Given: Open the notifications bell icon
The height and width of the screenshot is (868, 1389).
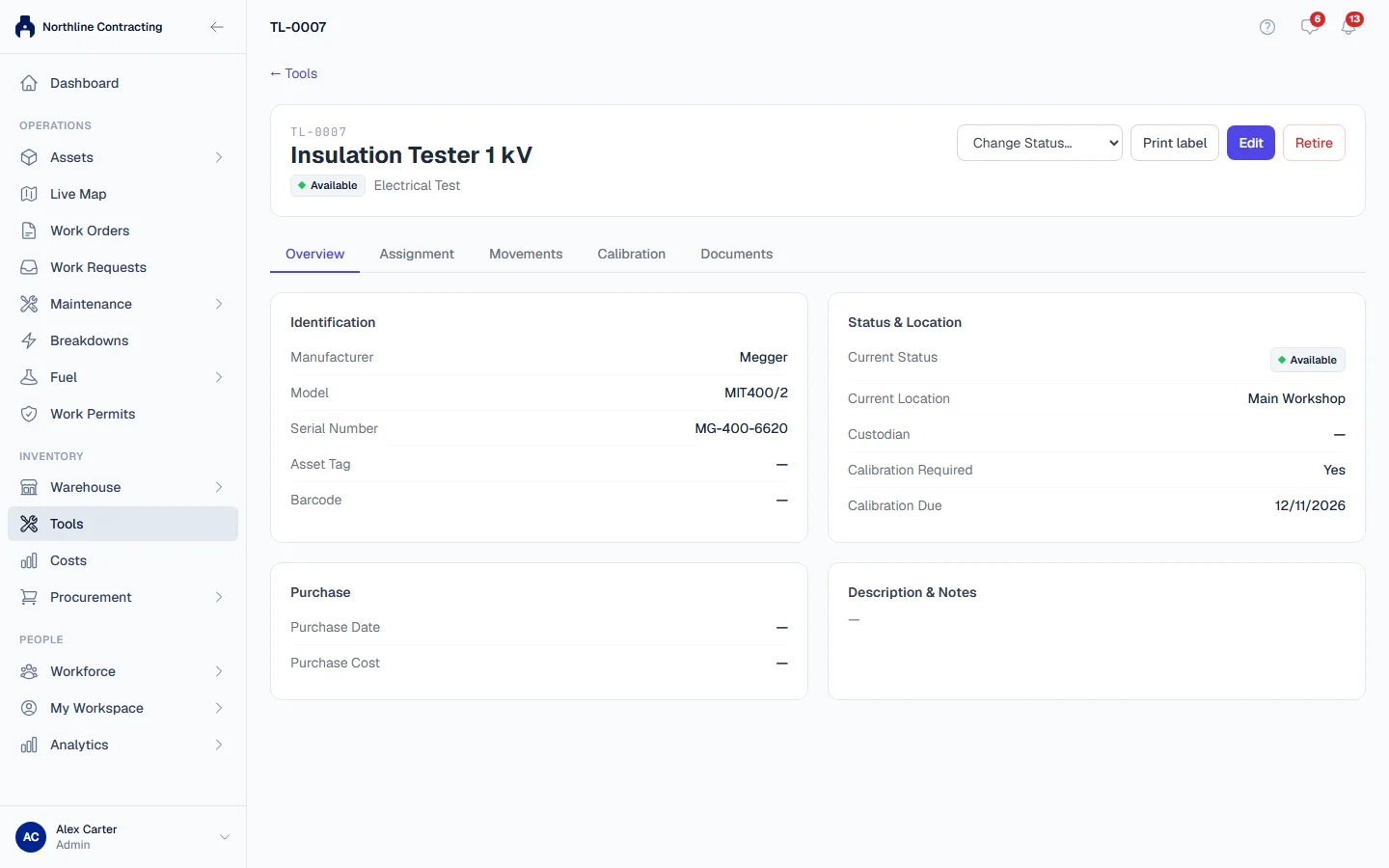Looking at the screenshot, I should [x=1348, y=26].
